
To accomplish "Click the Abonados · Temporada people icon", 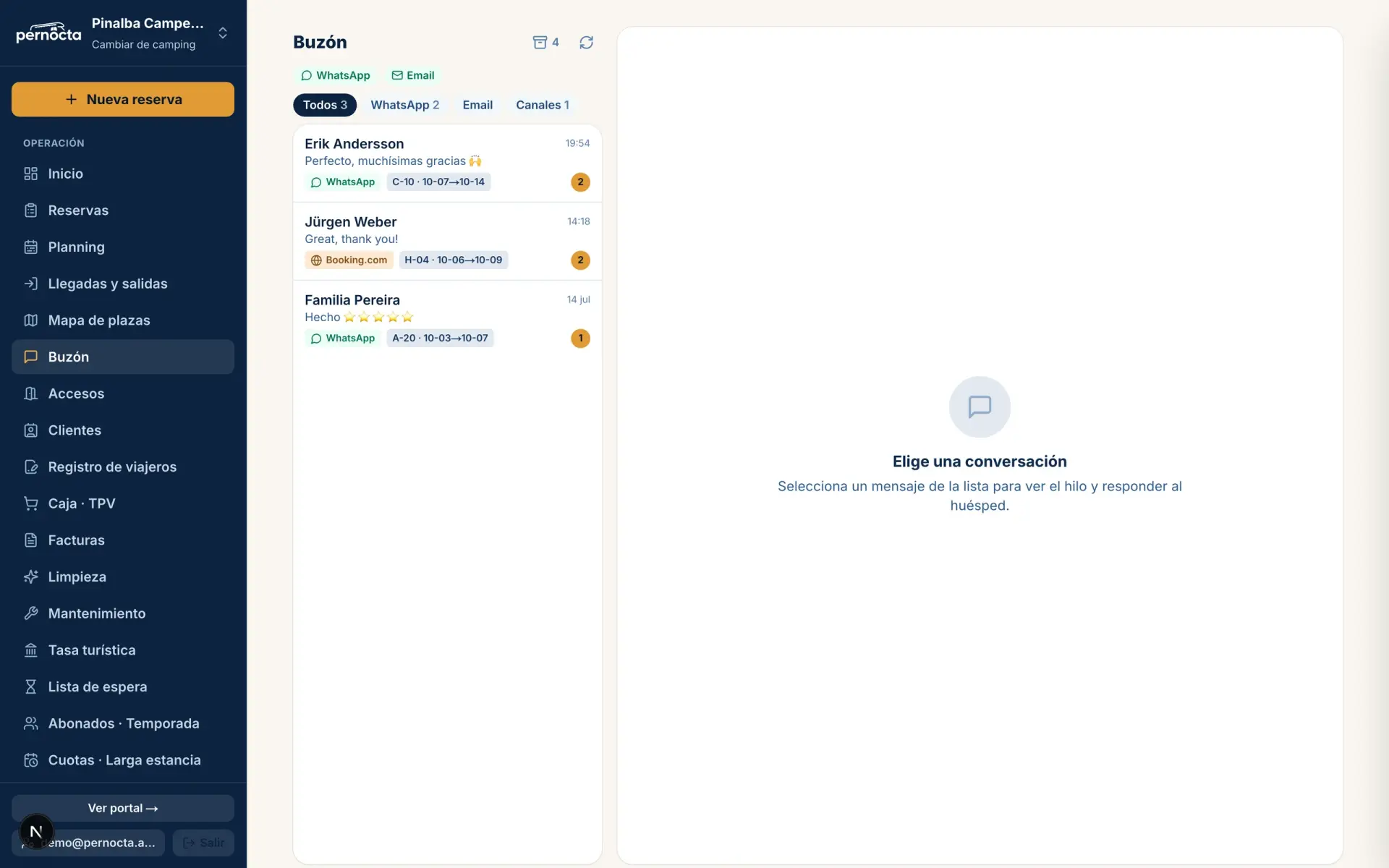I will coord(30,723).
